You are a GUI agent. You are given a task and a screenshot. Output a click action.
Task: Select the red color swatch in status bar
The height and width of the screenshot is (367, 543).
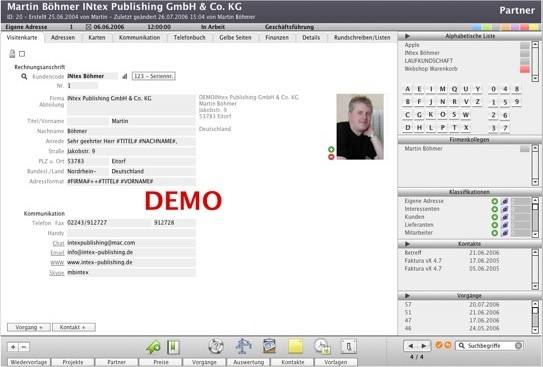(525, 27)
